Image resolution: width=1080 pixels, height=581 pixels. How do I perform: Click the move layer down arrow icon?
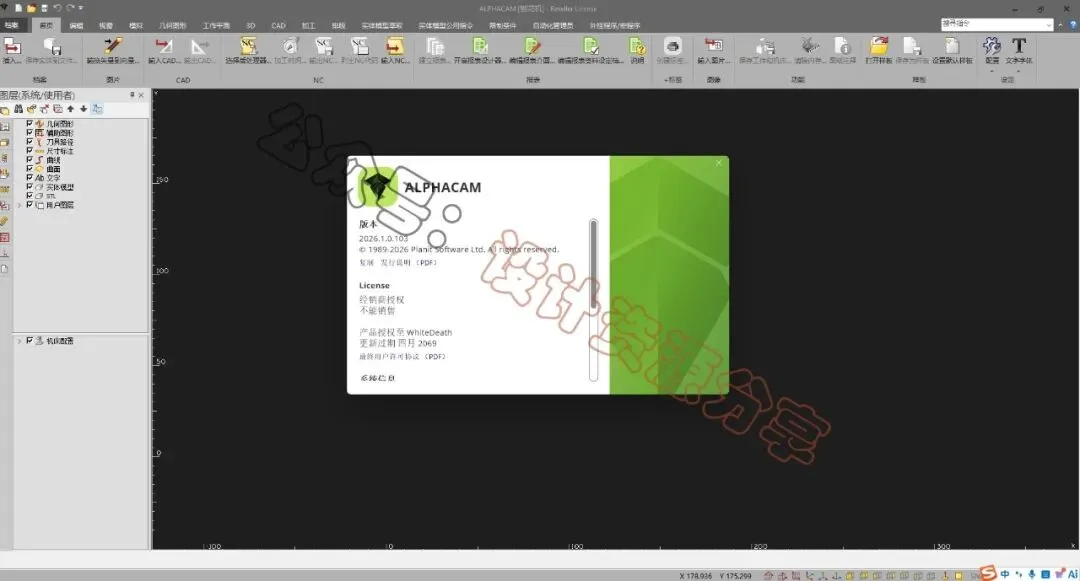click(83, 109)
